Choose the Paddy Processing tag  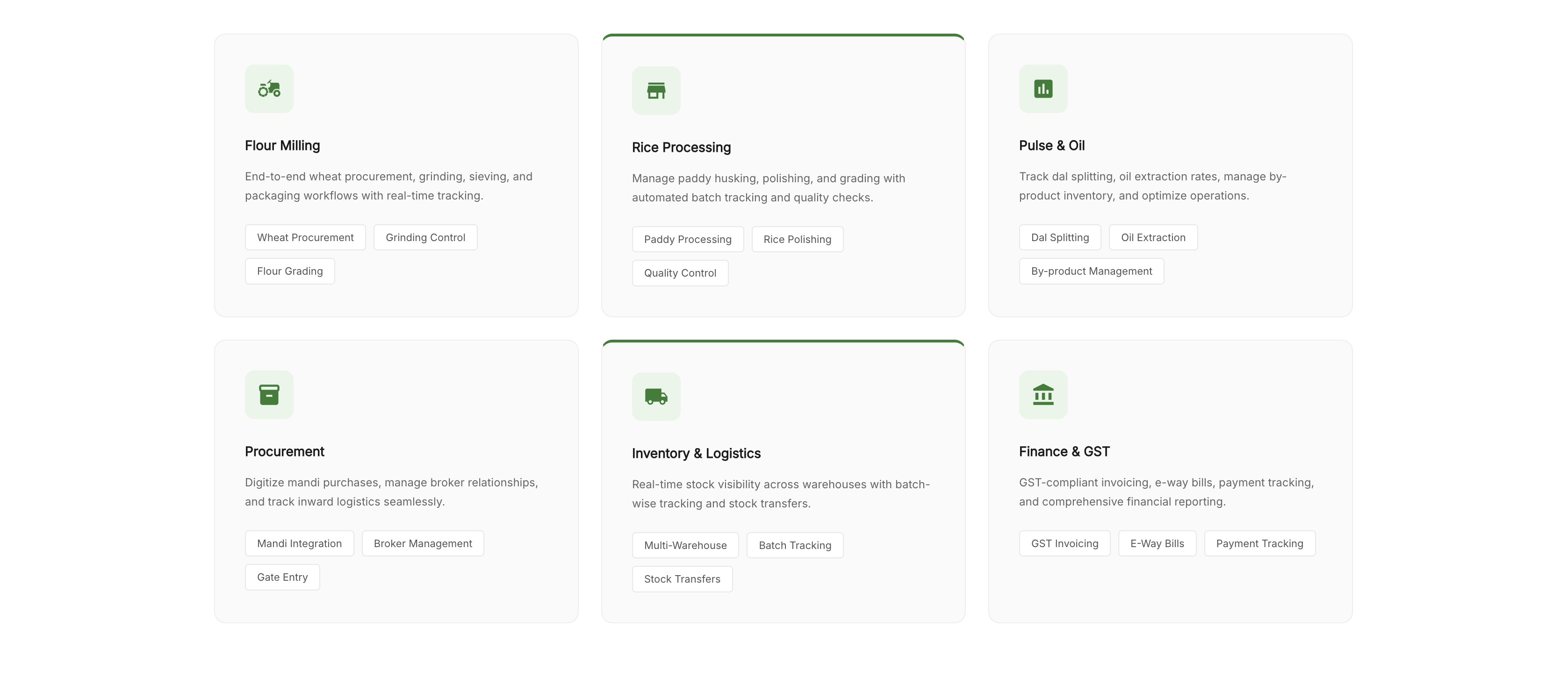(687, 239)
